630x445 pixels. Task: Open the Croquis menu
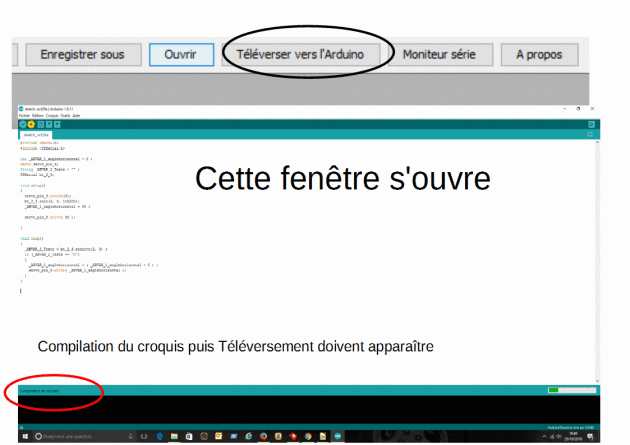[52, 116]
